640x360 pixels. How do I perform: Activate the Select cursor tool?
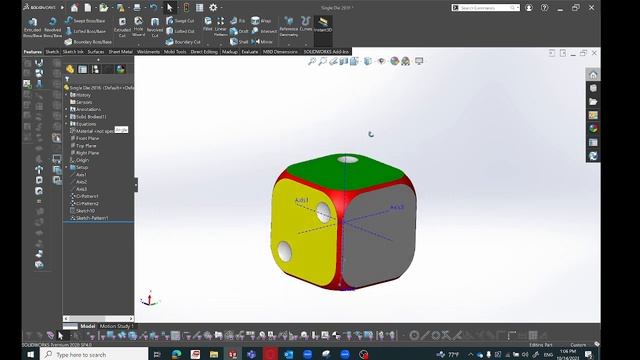(x=170, y=7)
